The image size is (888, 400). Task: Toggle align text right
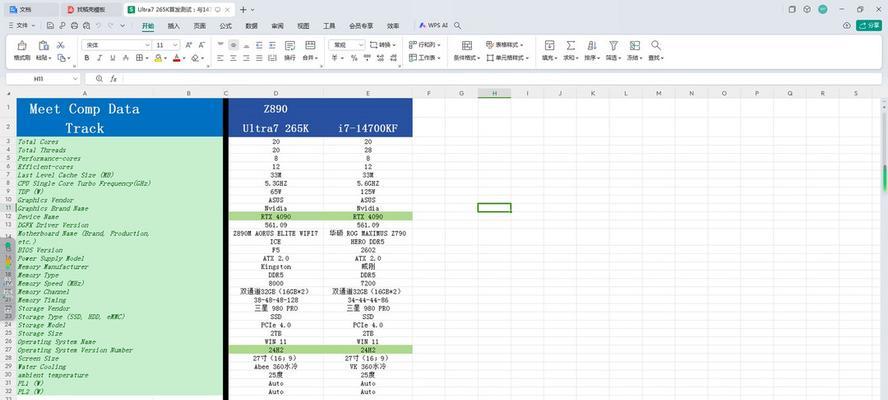pos(246,58)
